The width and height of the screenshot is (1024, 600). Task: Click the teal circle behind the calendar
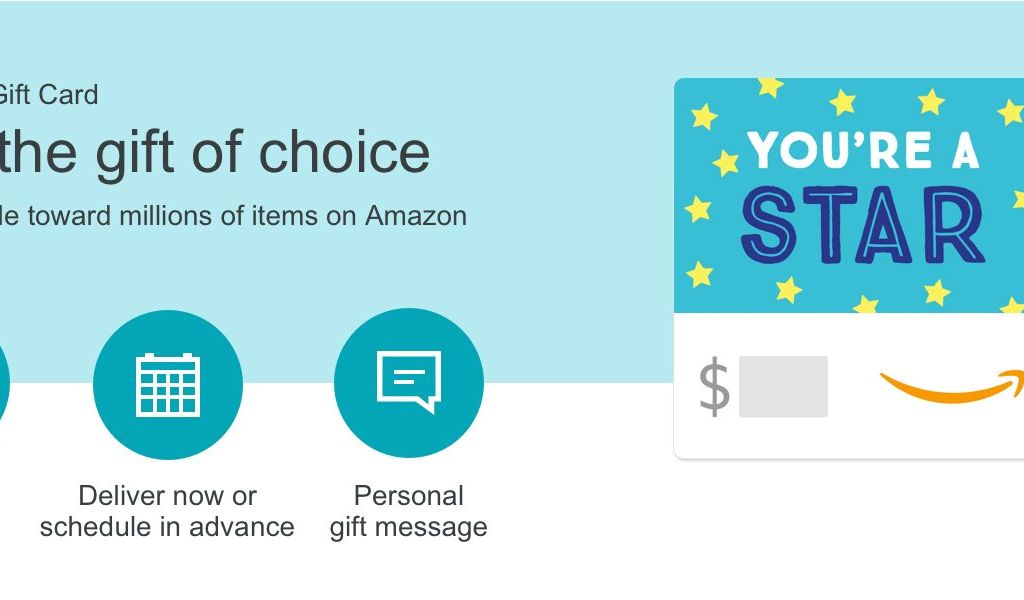[x=168, y=385]
